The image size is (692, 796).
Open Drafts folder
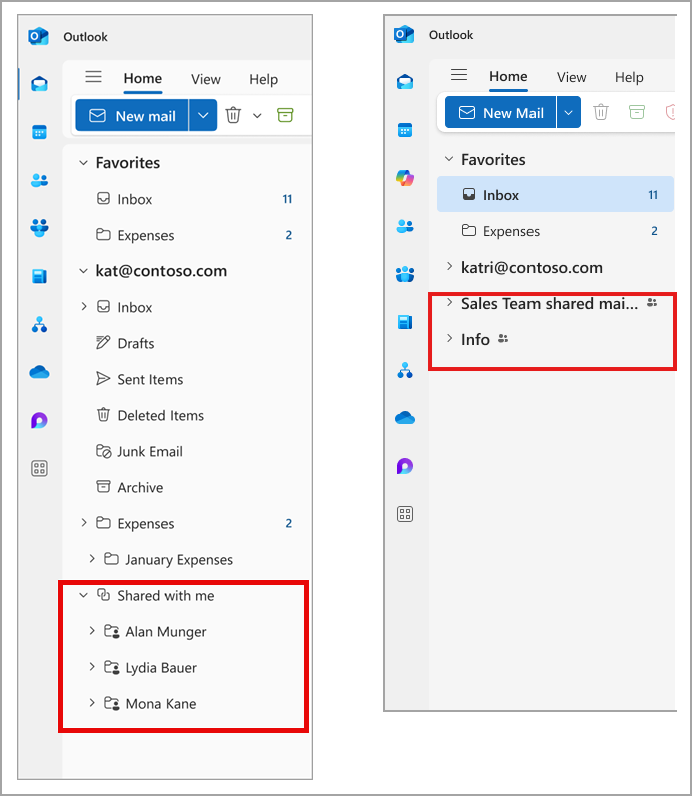point(186,343)
